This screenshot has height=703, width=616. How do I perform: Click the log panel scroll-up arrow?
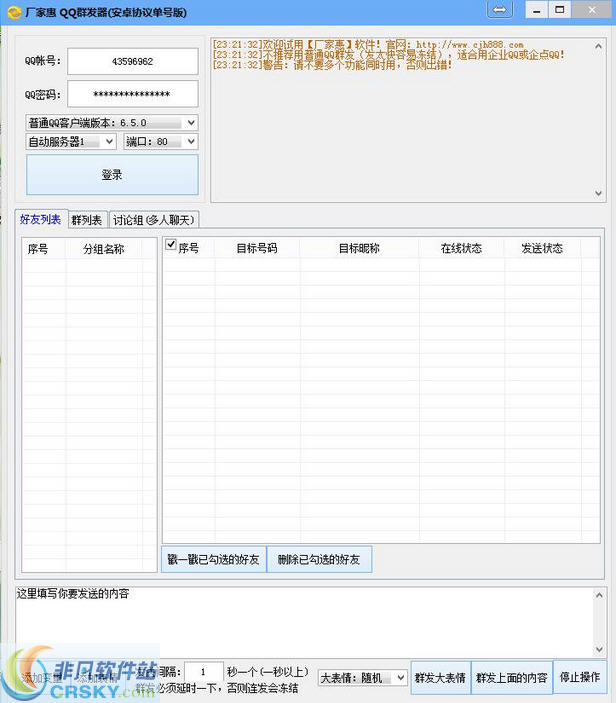tap(599, 46)
